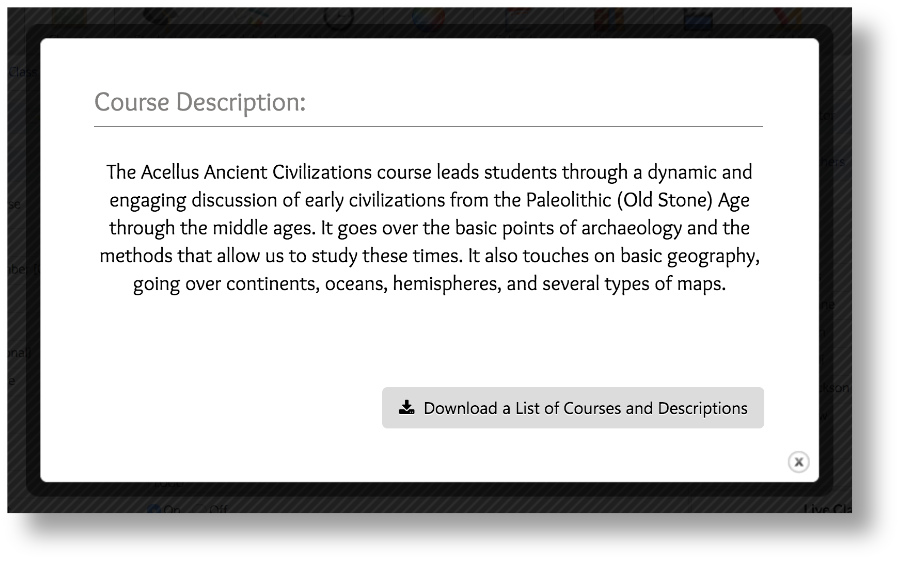Click the dimmed Class label at top left
The height and width of the screenshot is (561, 900).
(22, 72)
